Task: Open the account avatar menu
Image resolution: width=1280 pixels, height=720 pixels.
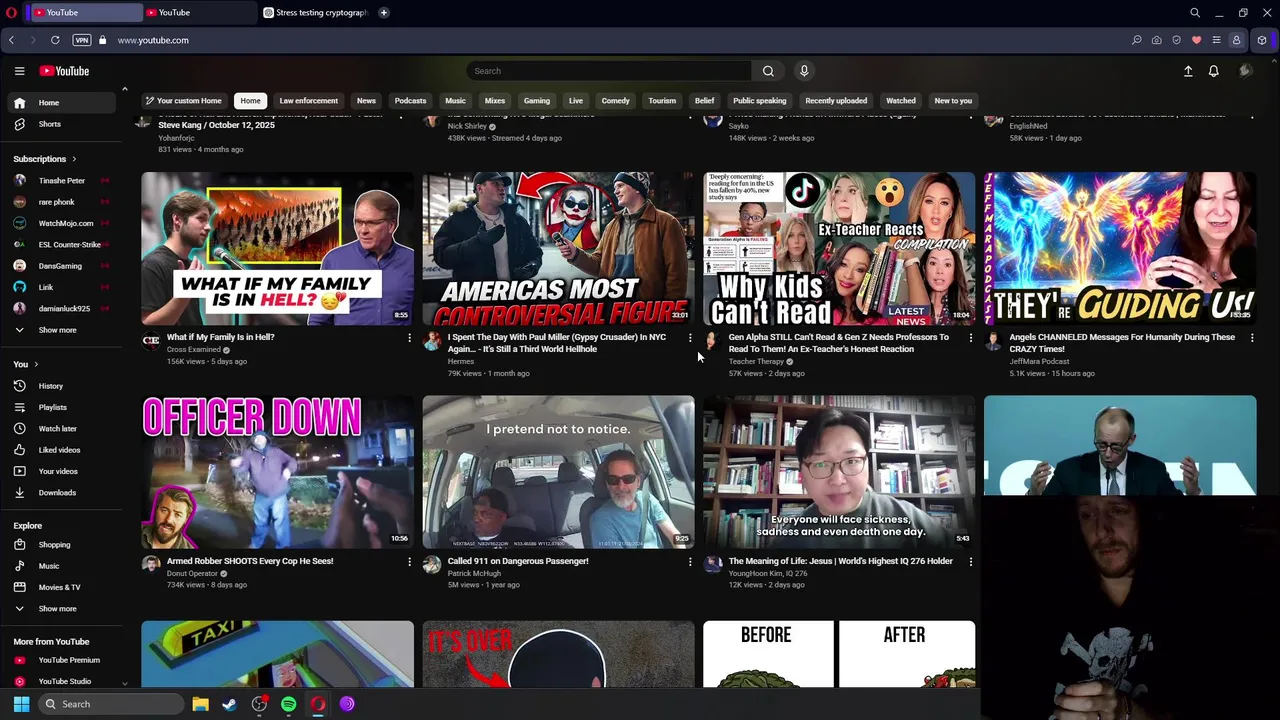Action: tap(1245, 71)
